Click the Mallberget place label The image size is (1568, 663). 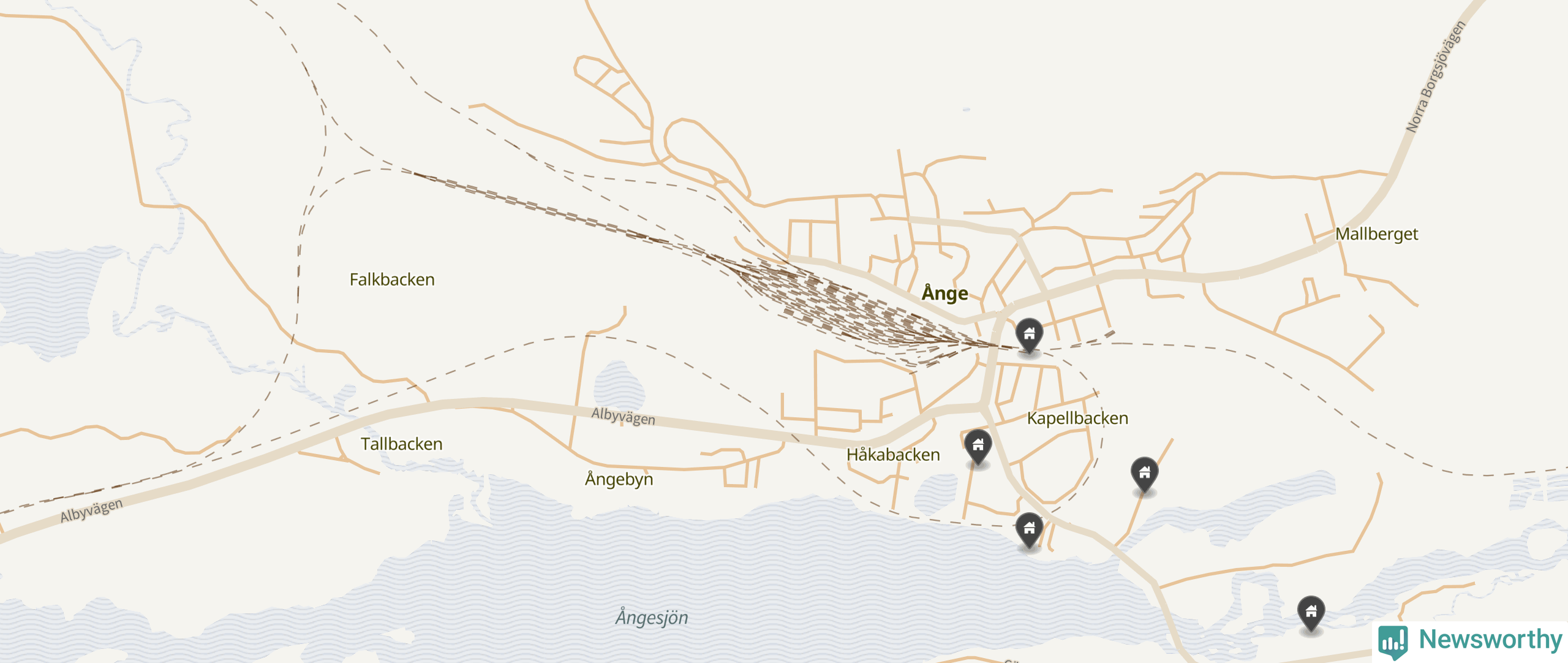coord(1376,234)
